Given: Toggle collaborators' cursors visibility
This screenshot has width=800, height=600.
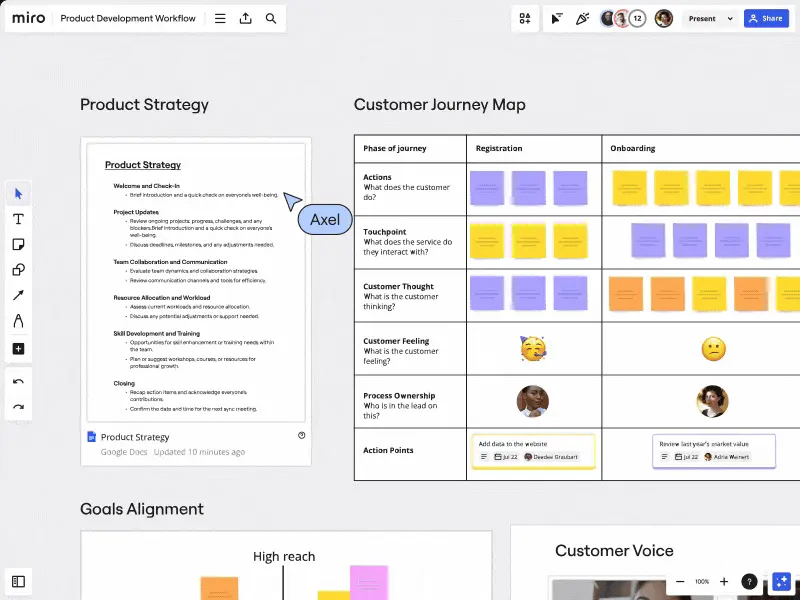Looking at the screenshot, I should click(x=557, y=18).
